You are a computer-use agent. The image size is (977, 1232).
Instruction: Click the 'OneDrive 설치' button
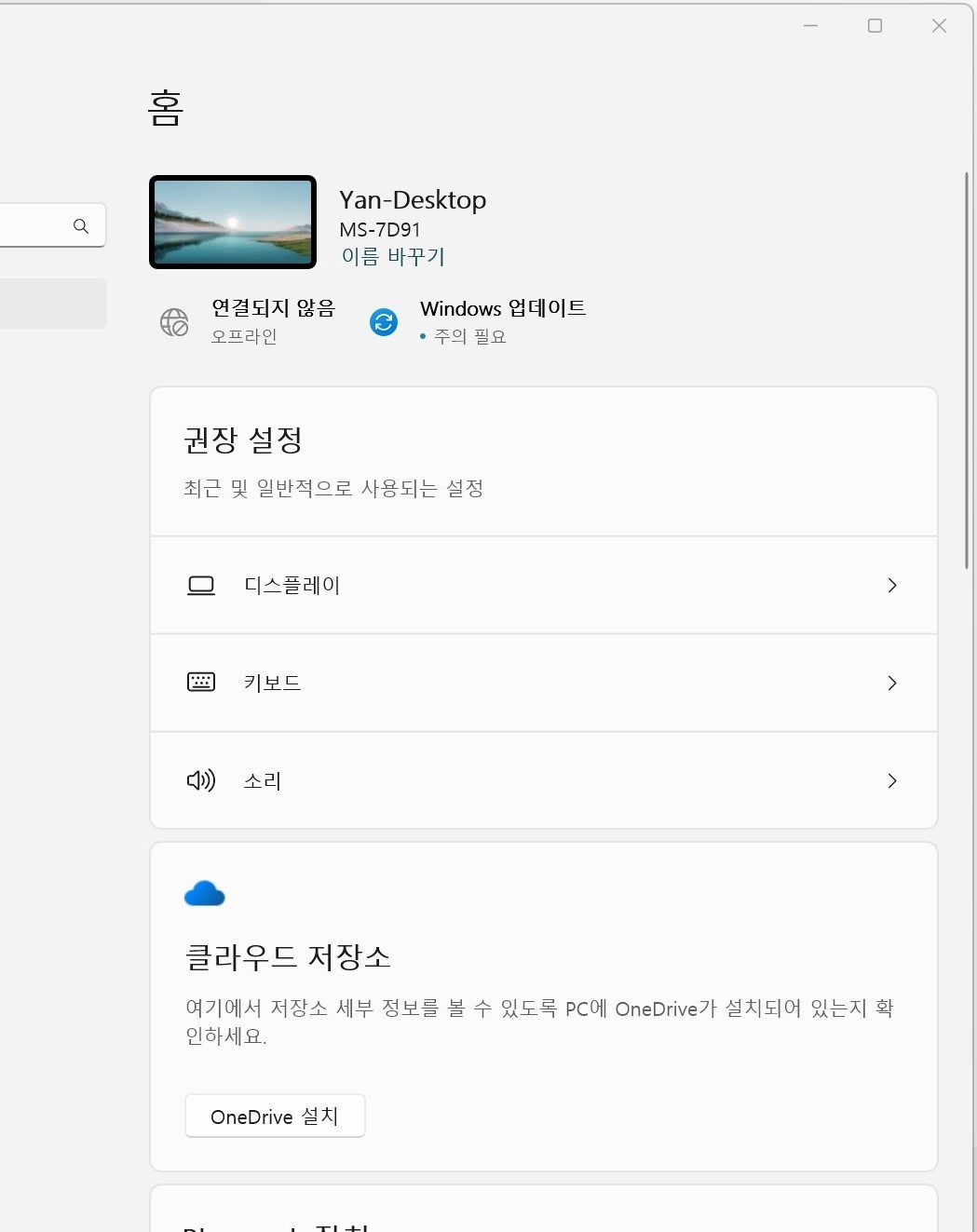pos(275,1116)
